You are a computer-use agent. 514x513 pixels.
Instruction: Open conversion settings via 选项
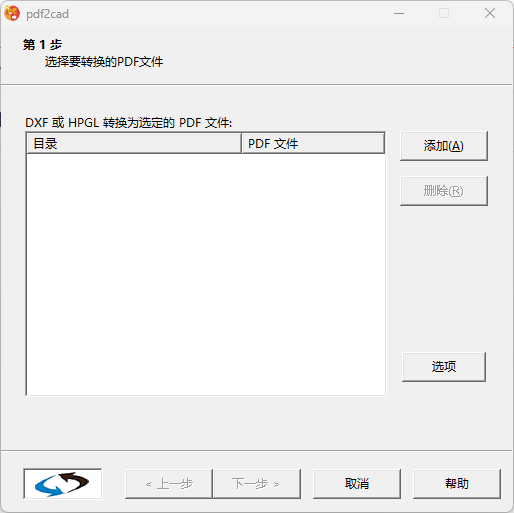click(444, 367)
